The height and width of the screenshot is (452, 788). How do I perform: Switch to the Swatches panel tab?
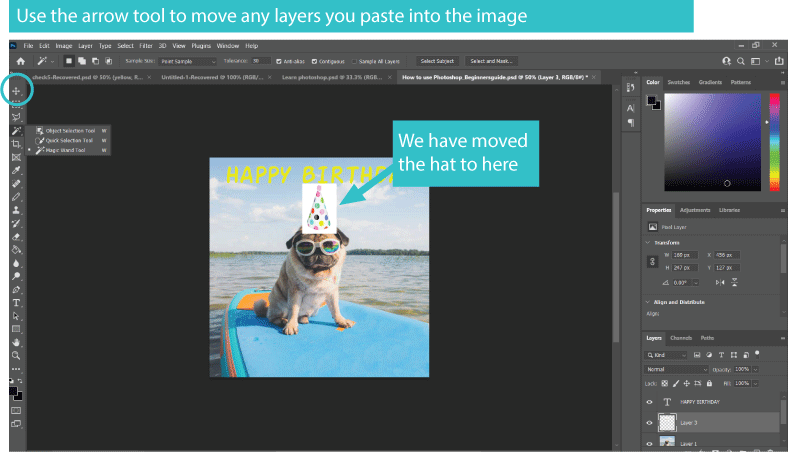pyautogui.click(x=678, y=82)
